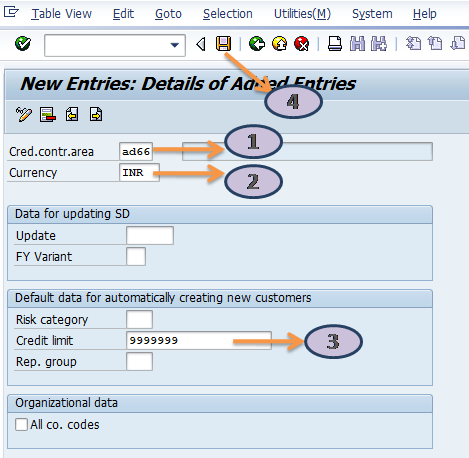Click the green checkmark Enter icon
The image size is (469, 458).
[x=23, y=44]
